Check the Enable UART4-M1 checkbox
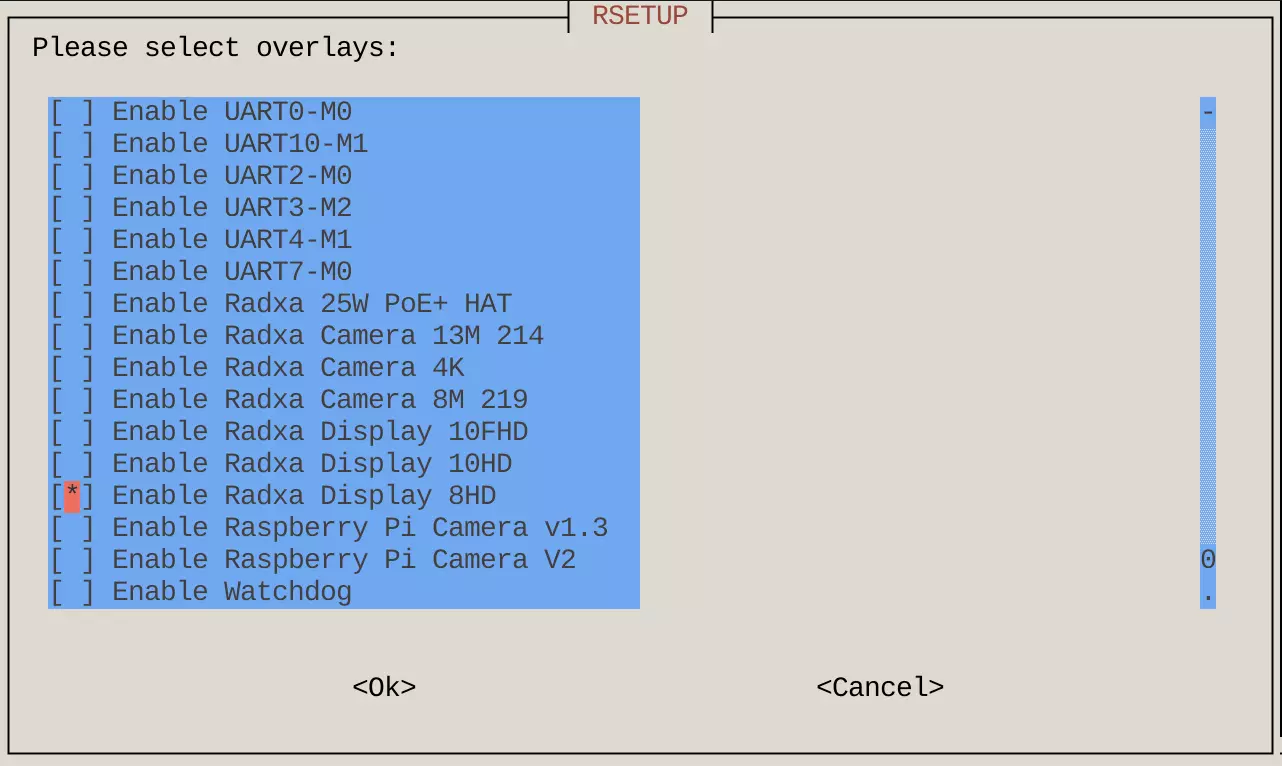The height and width of the screenshot is (766, 1282). point(72,240)
